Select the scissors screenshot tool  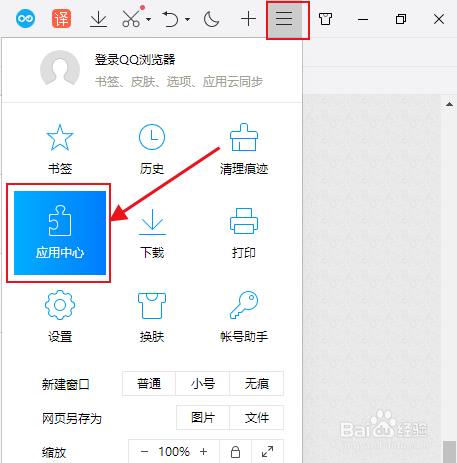[131, 19]
